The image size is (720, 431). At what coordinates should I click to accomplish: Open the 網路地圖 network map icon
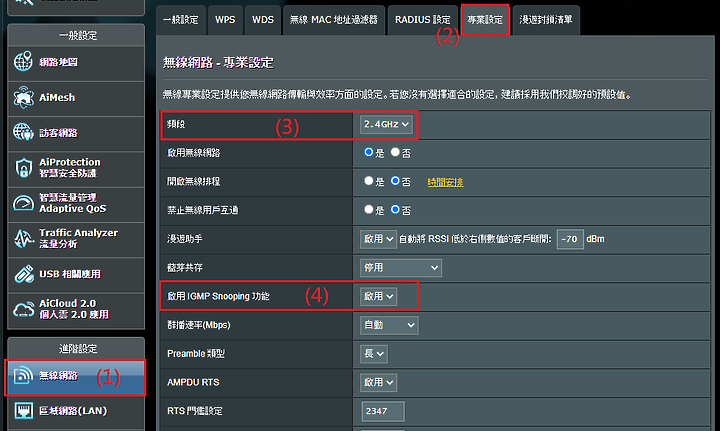tap(23, 62)
